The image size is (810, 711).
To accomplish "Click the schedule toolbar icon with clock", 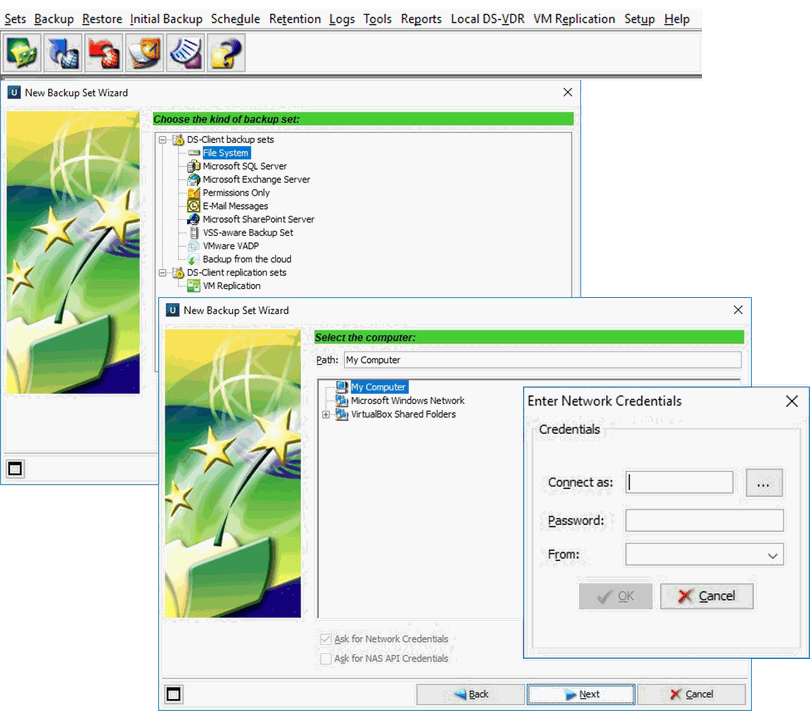I will 144,53.
